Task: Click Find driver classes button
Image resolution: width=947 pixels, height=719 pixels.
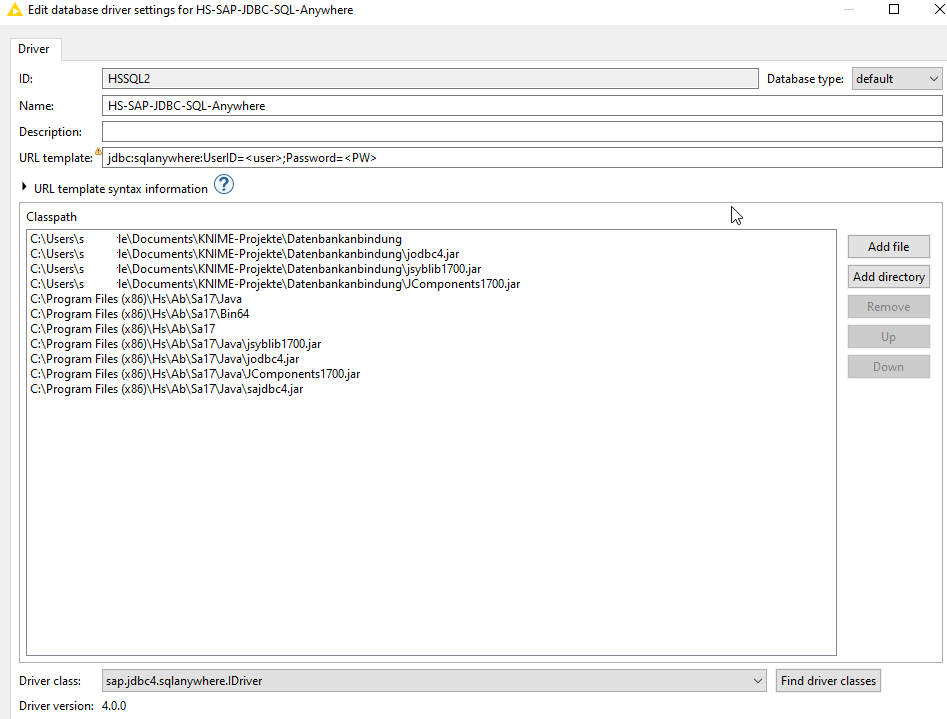Action: tap(828, 681)
